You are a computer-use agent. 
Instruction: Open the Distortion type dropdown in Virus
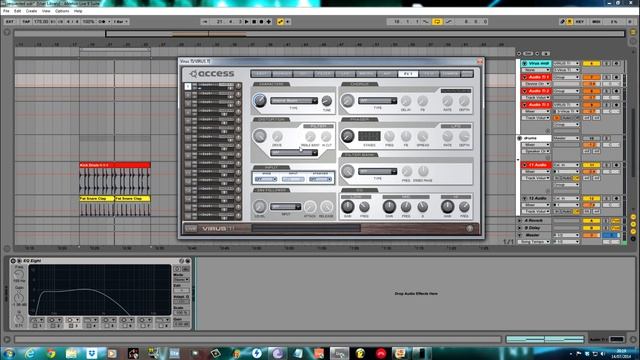[293, 153]
